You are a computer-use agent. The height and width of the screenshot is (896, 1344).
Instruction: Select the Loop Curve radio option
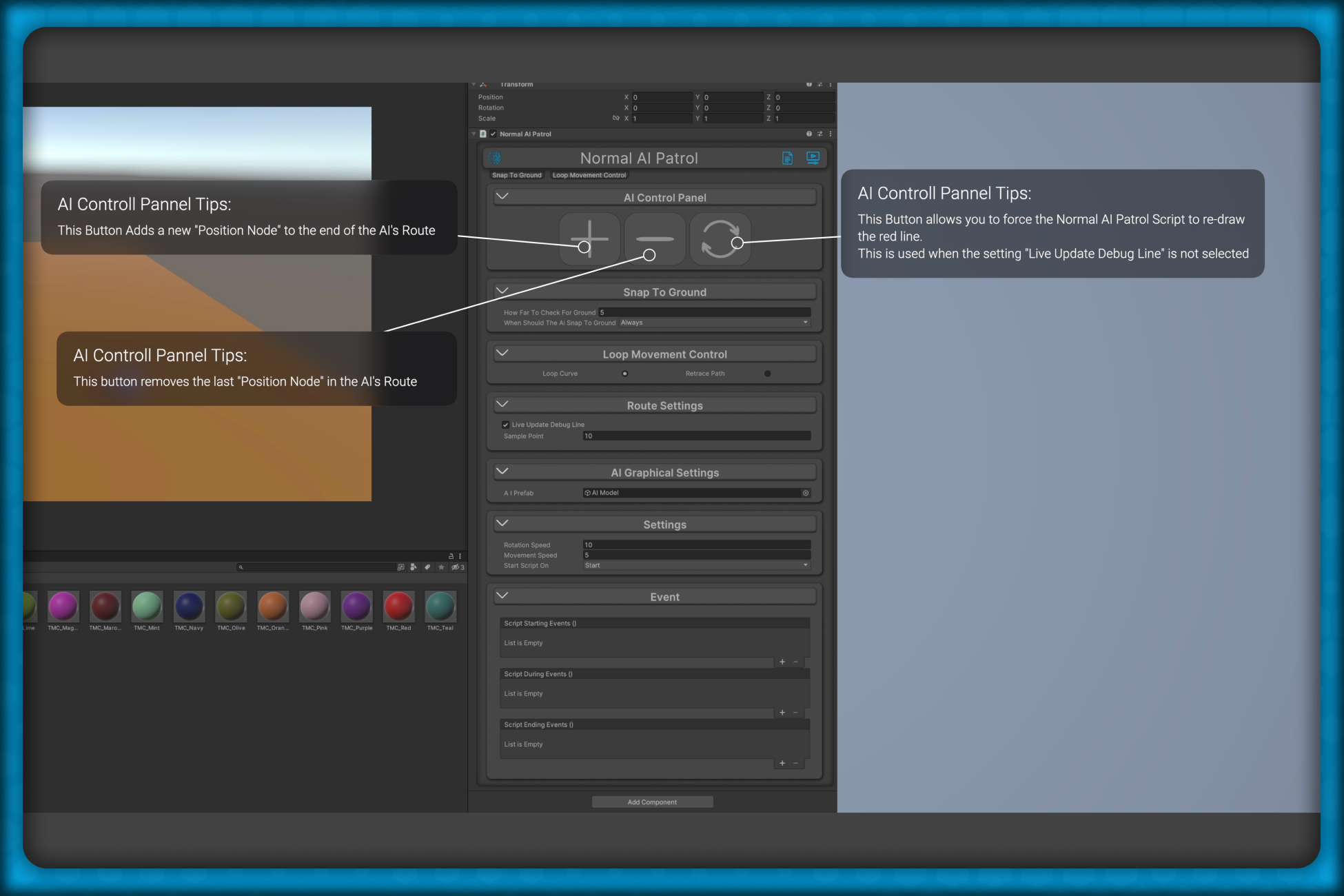click(624, 374)
